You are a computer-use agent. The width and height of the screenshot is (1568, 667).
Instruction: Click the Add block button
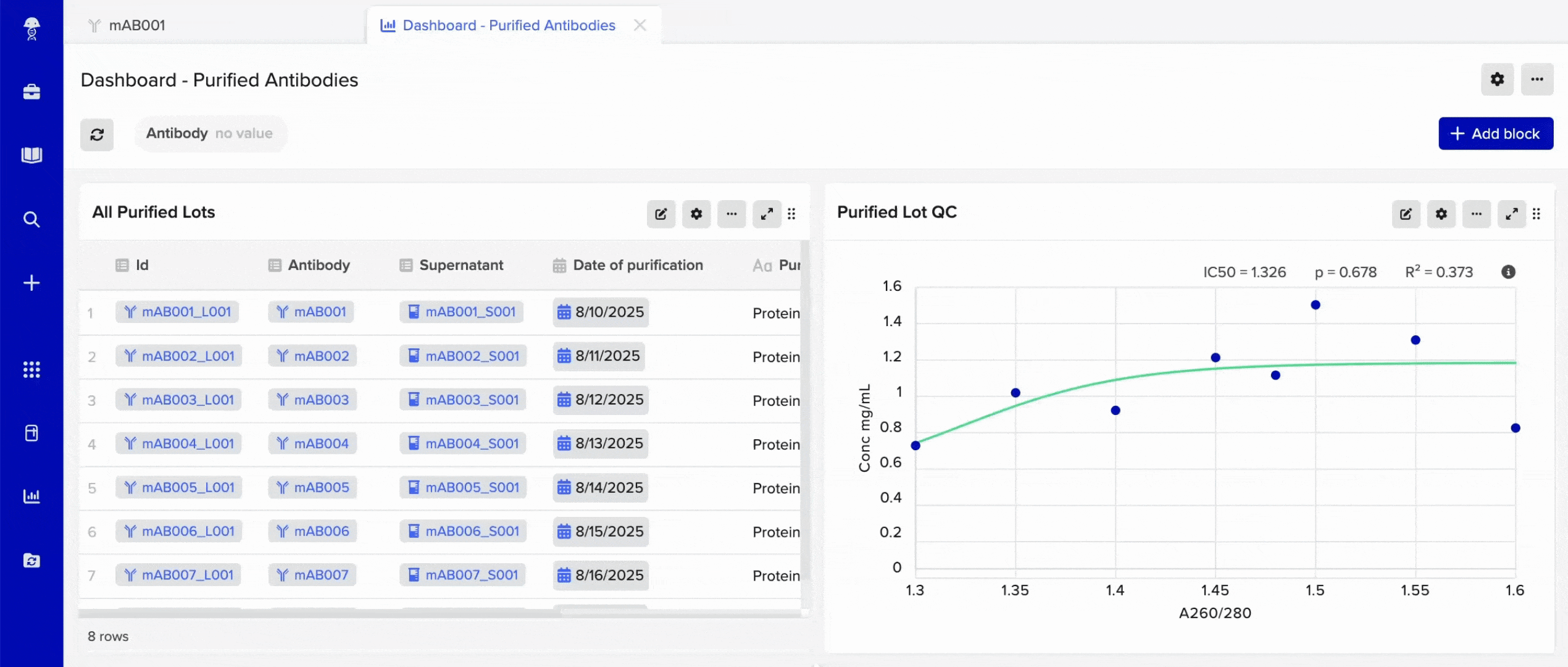click(1495, 133)
